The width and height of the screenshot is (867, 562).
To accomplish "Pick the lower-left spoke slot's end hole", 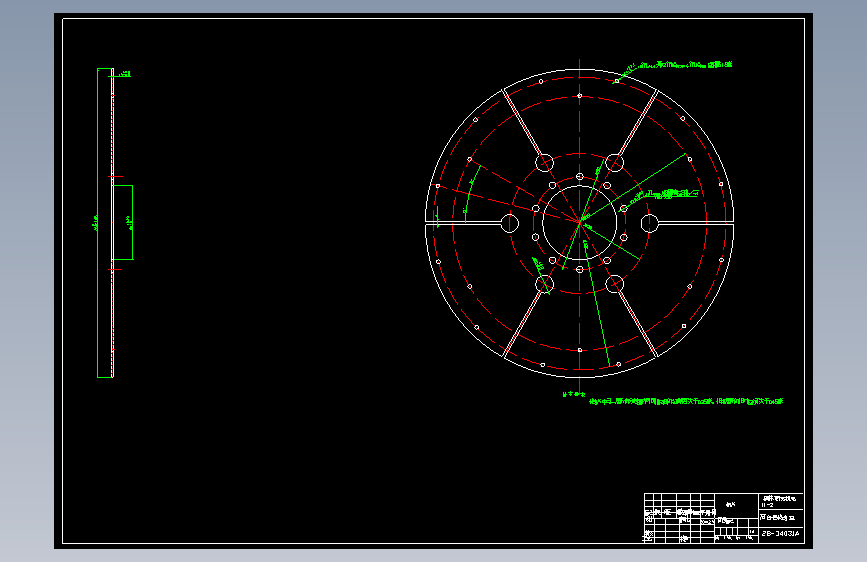I will pyautogui.click(x=545, y=284).
